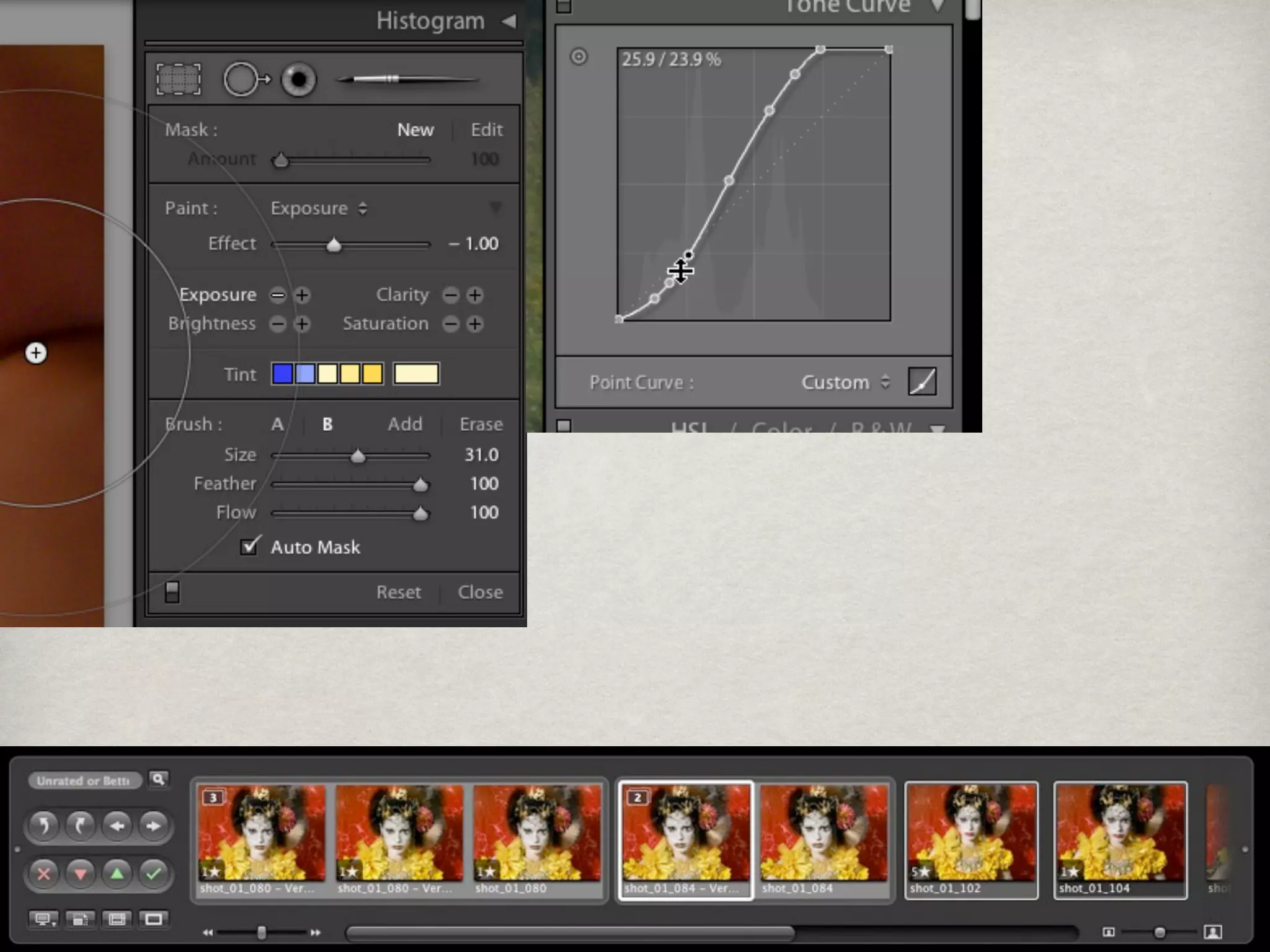Click the reject red X button
Viewport: 1270px width, 952px height.
pyautogui.click(x=43, y=874)
